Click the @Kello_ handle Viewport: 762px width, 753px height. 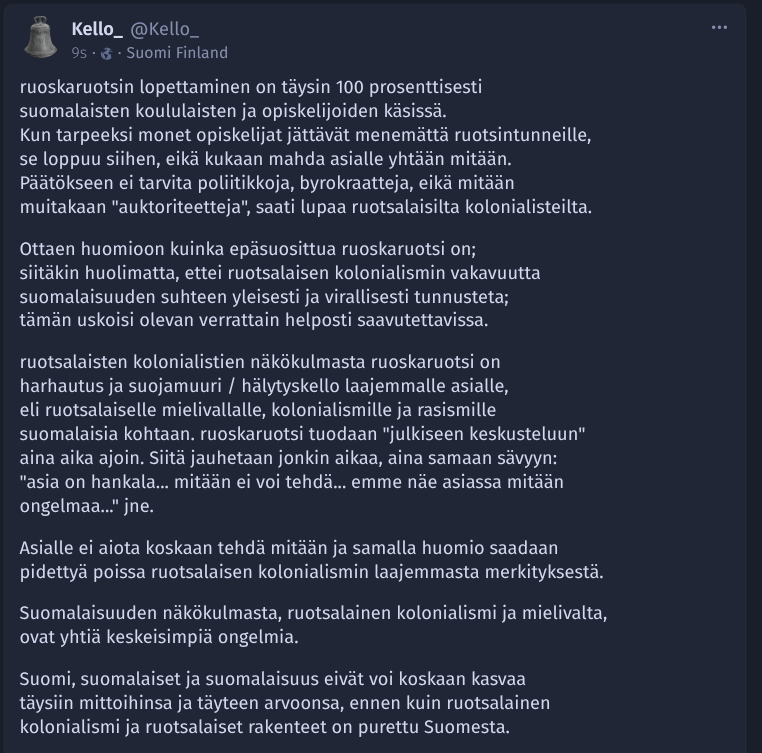click(x=165, y=29)
